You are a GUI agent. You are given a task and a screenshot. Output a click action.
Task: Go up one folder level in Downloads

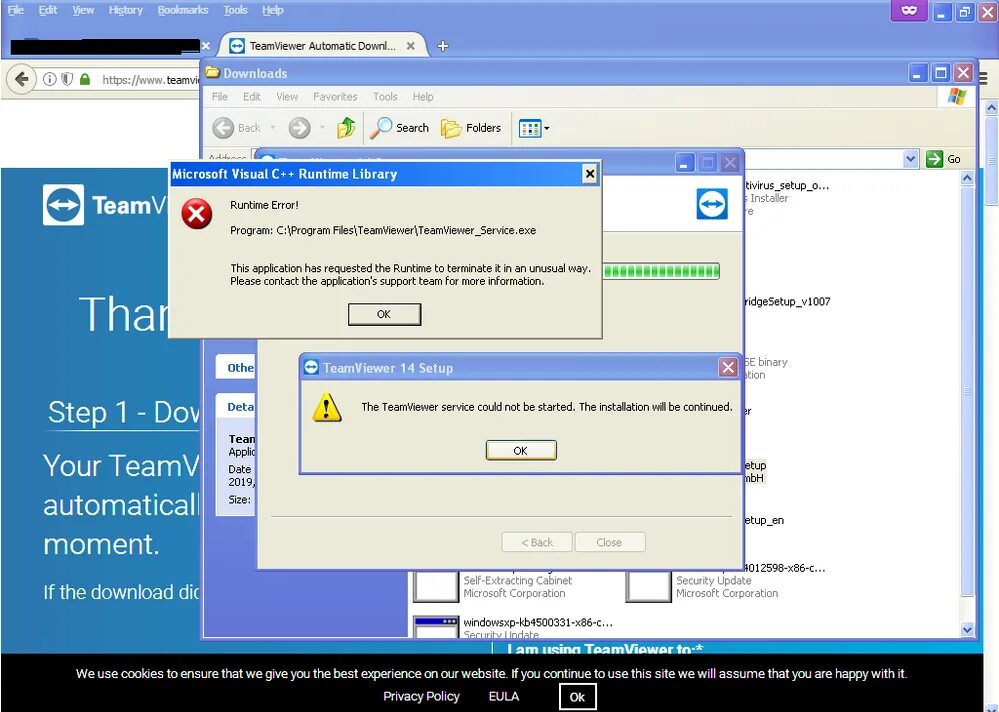pos(346,128)
